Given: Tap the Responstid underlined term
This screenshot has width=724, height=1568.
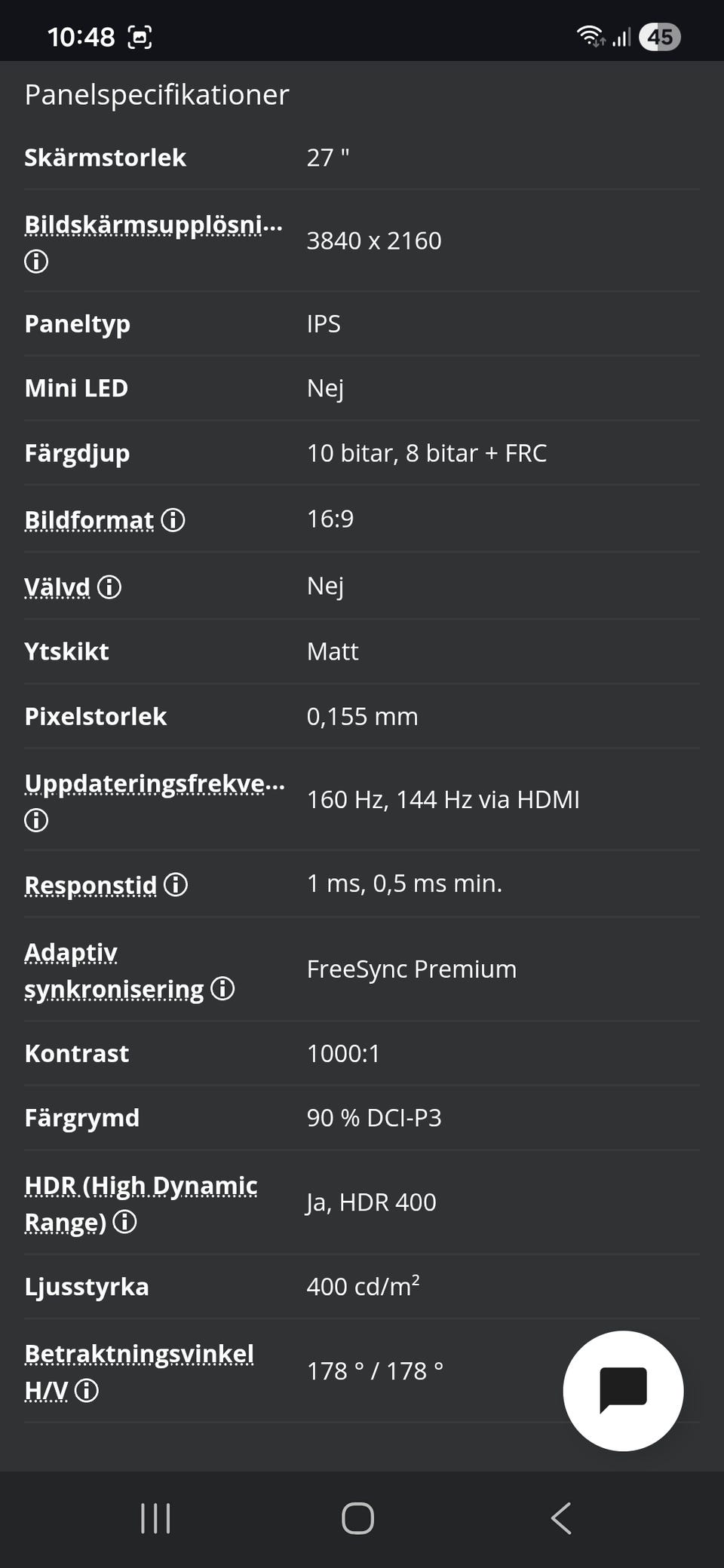Looking at the screenshot, I should (x=90, y=885).
